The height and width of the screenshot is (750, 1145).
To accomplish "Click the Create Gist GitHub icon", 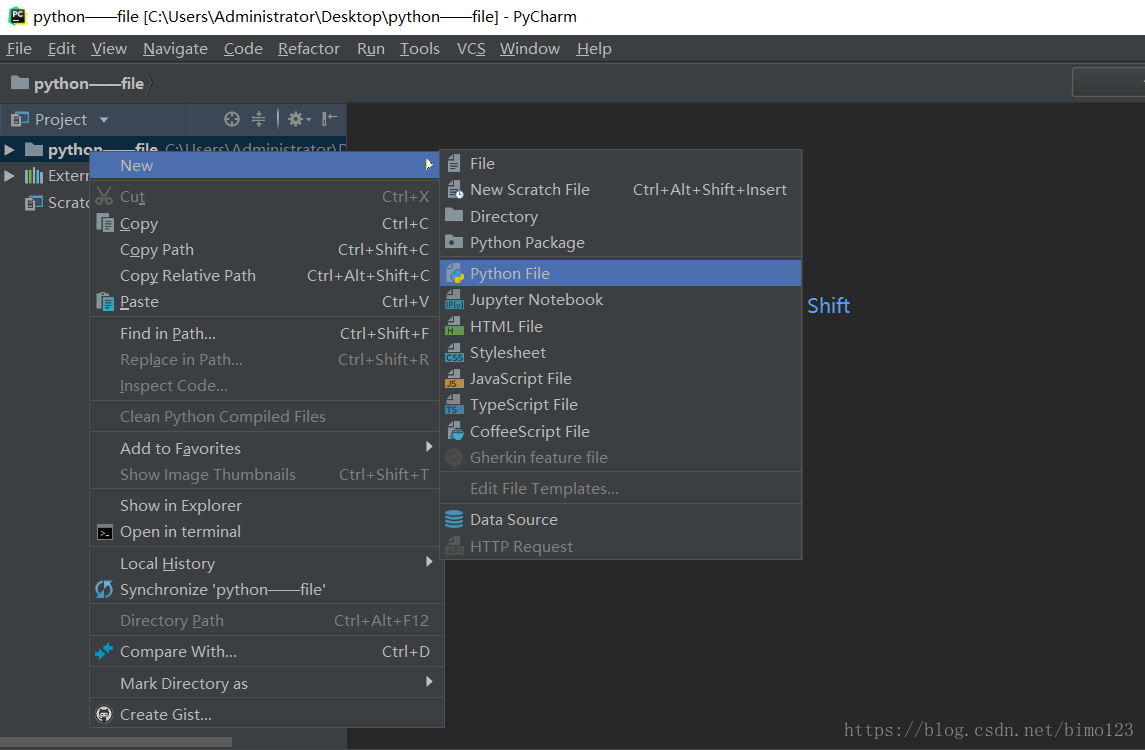I will coord(104,713).
